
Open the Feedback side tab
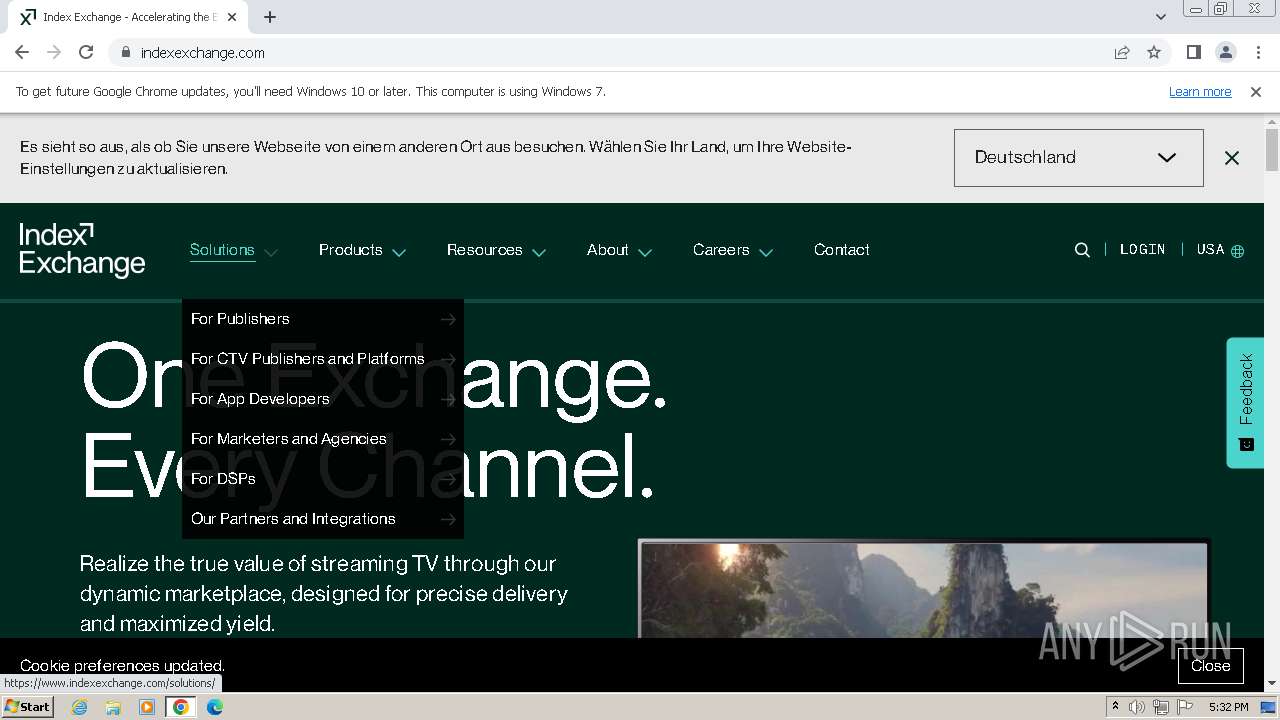coord(1246,402)
